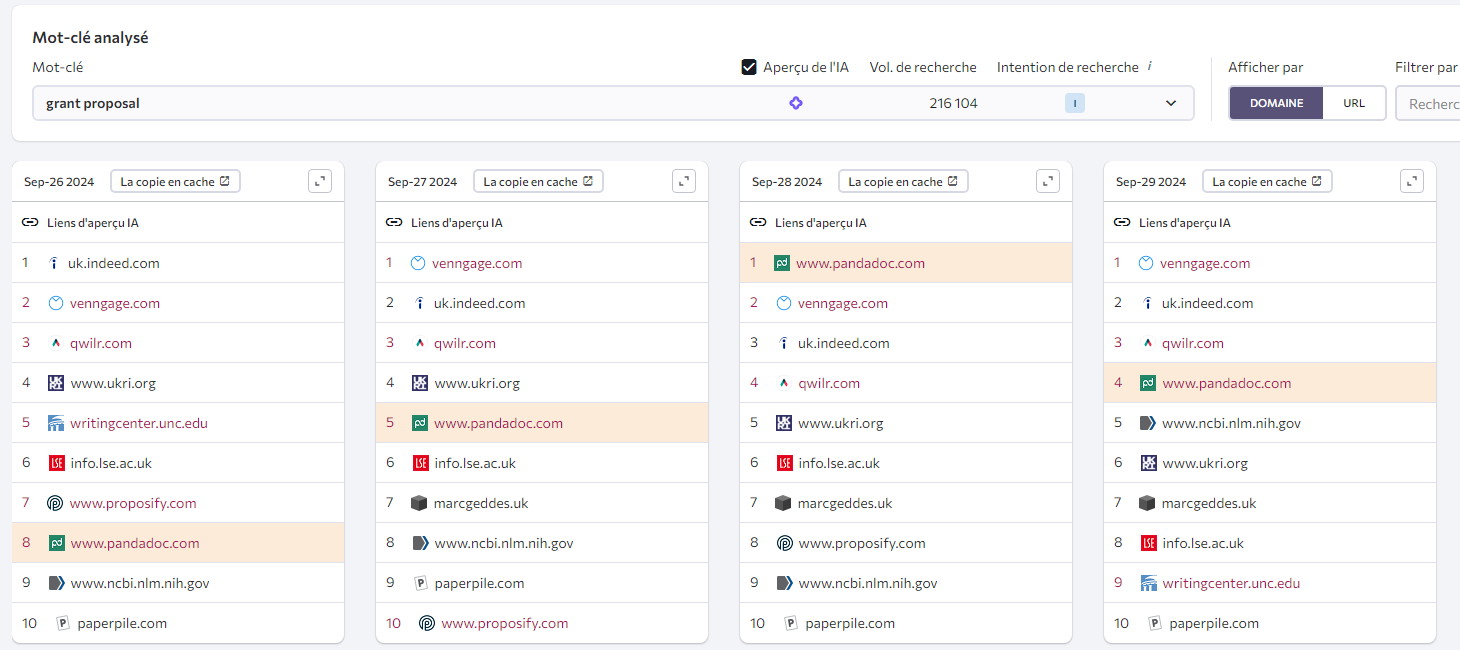Open cached copy for Sep-29 2024
Image resolution: width=1460 pixels, height=650 pixels.
pyautogui.click(x=1267, y=181)
